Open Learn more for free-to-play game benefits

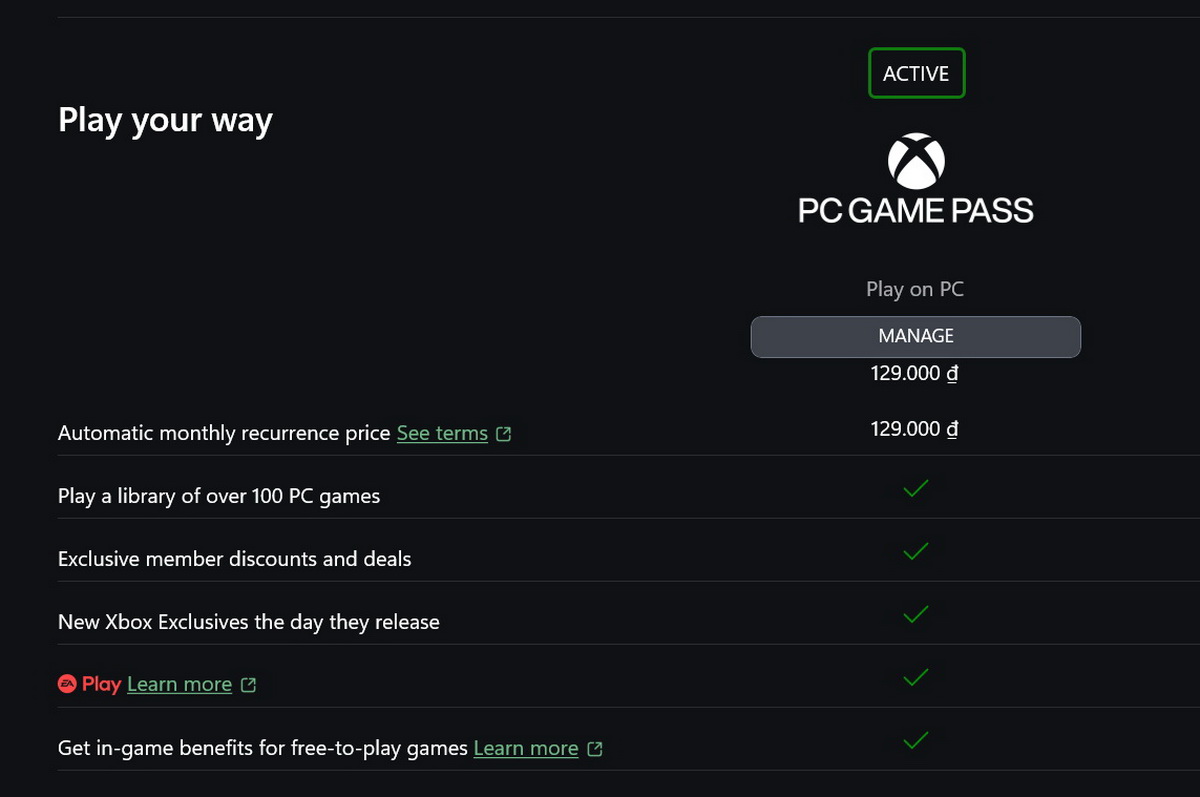click(526, 748)
